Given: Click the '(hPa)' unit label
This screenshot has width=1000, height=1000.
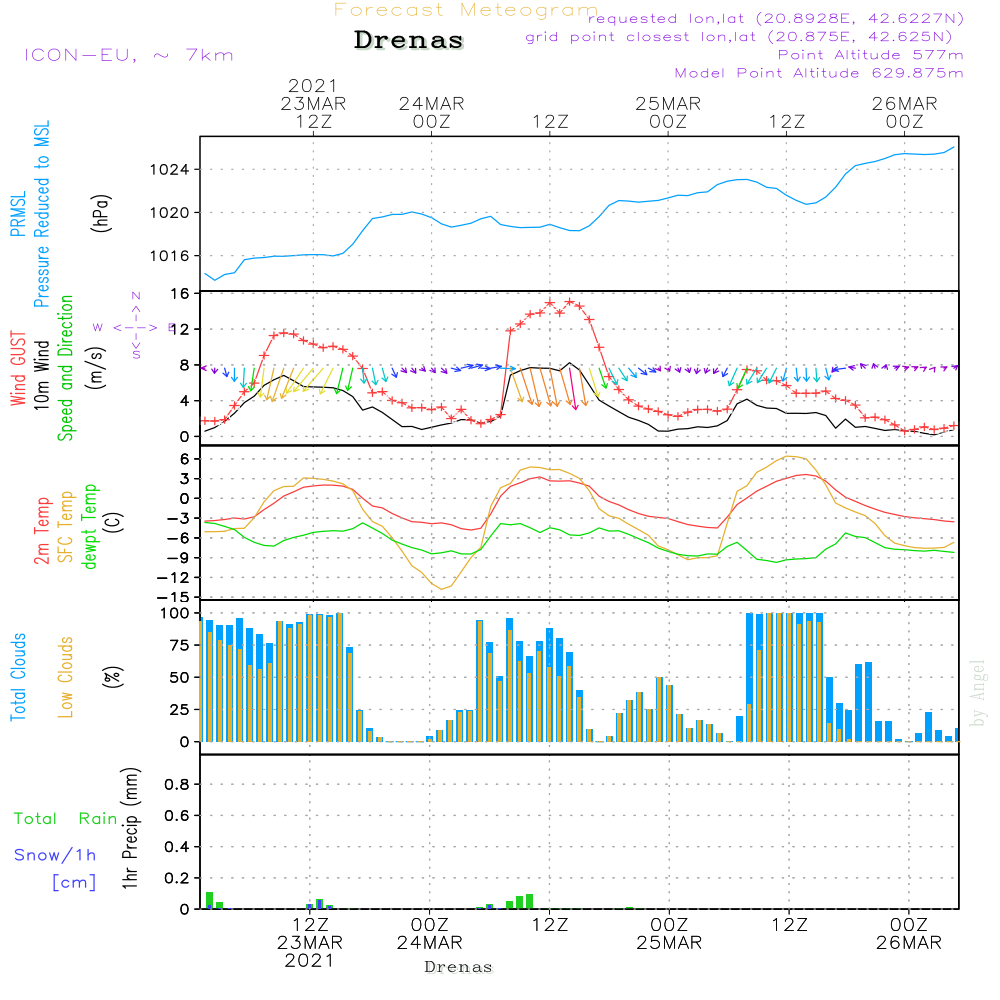Looking at the screenshot, I should pos(101,213).
